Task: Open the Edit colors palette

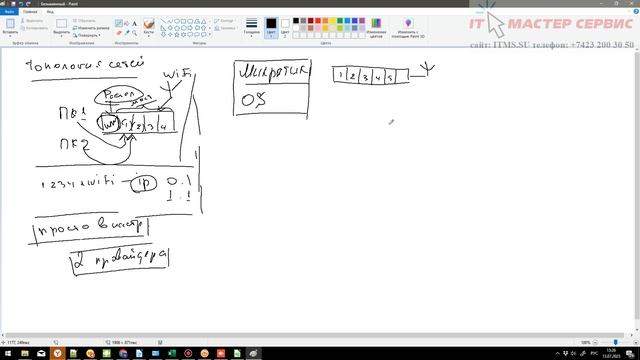Action: pyautogui.click(x=376, y=27)
